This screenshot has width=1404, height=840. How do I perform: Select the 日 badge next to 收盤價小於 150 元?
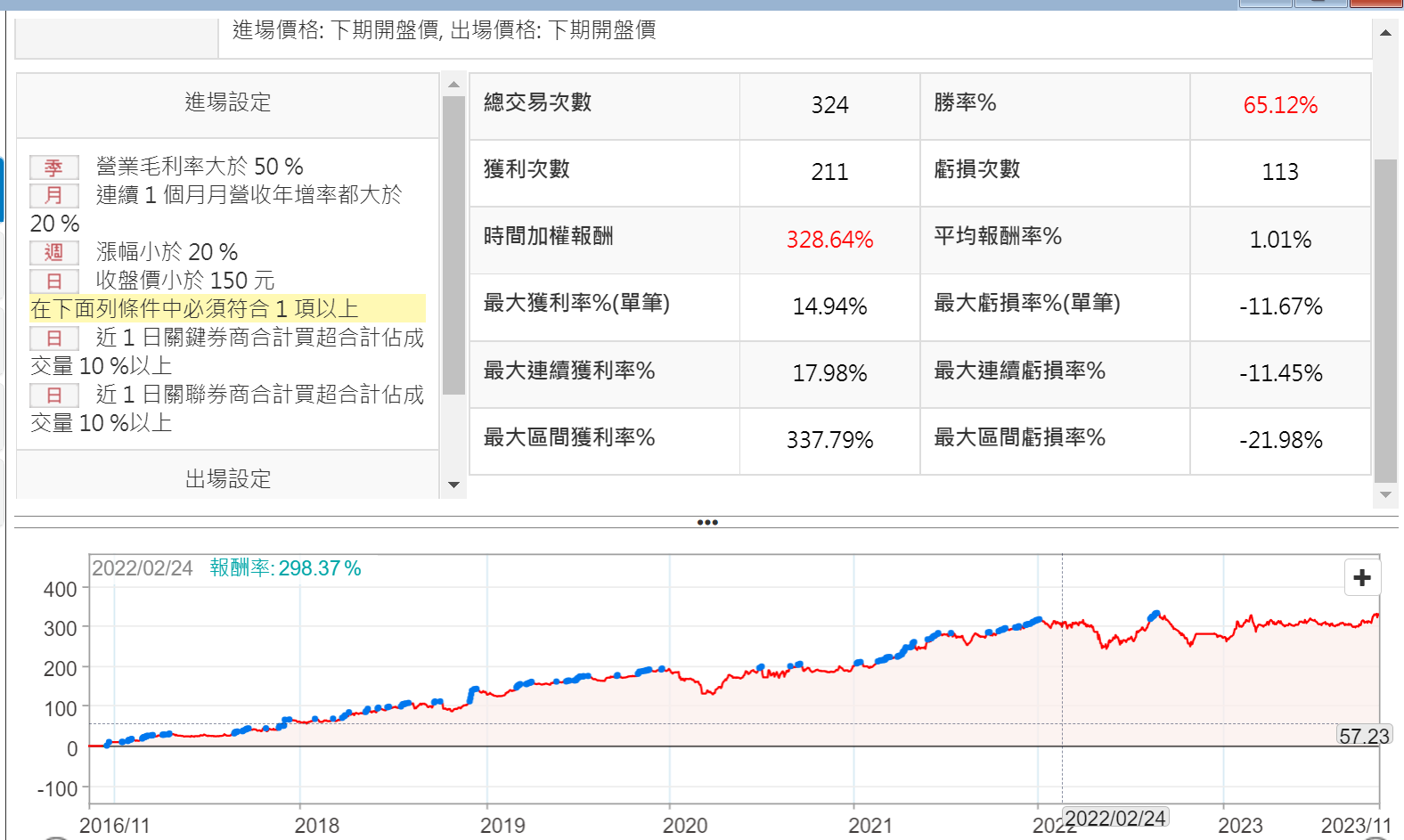click(x=54, y=281)
